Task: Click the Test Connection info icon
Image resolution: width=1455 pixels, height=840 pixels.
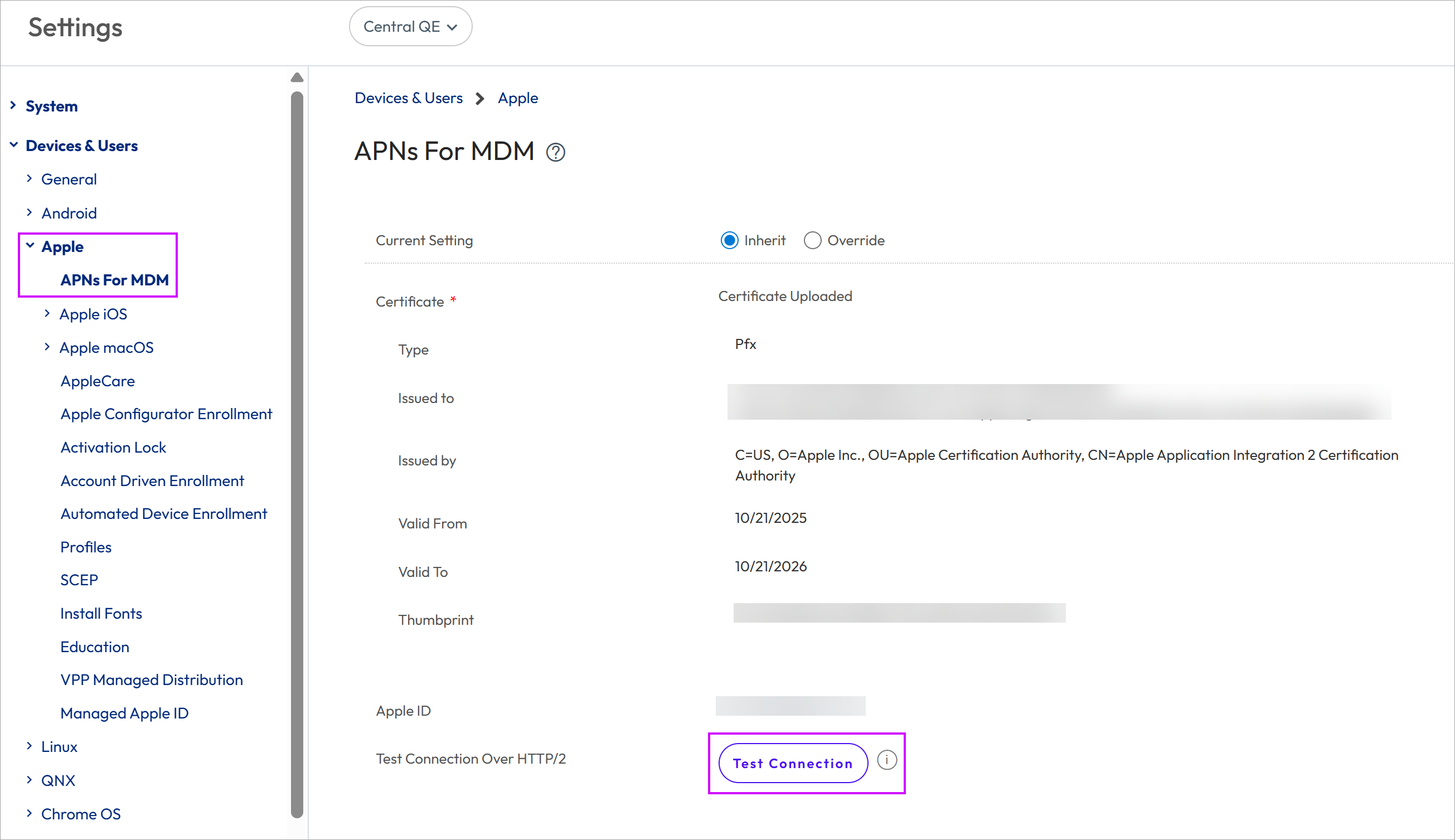Action: 887,760
